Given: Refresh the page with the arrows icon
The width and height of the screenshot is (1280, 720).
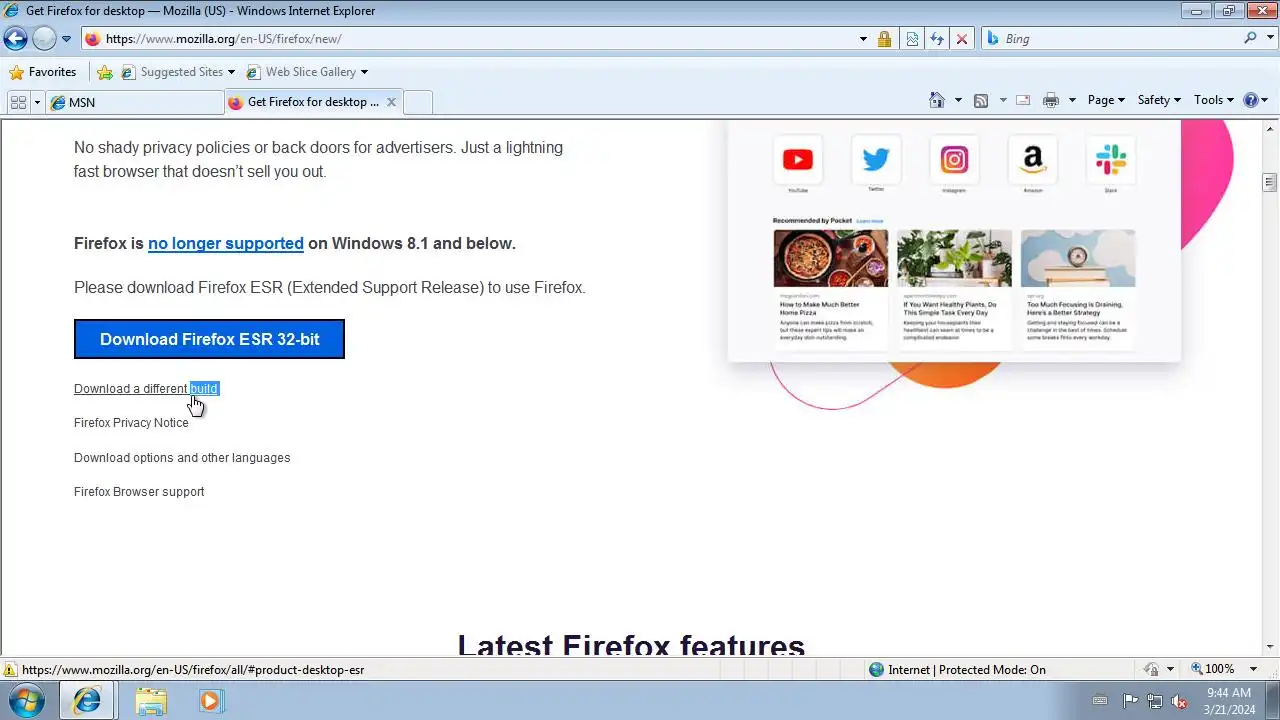Looking at the screenshot, I should coord(937,39).
